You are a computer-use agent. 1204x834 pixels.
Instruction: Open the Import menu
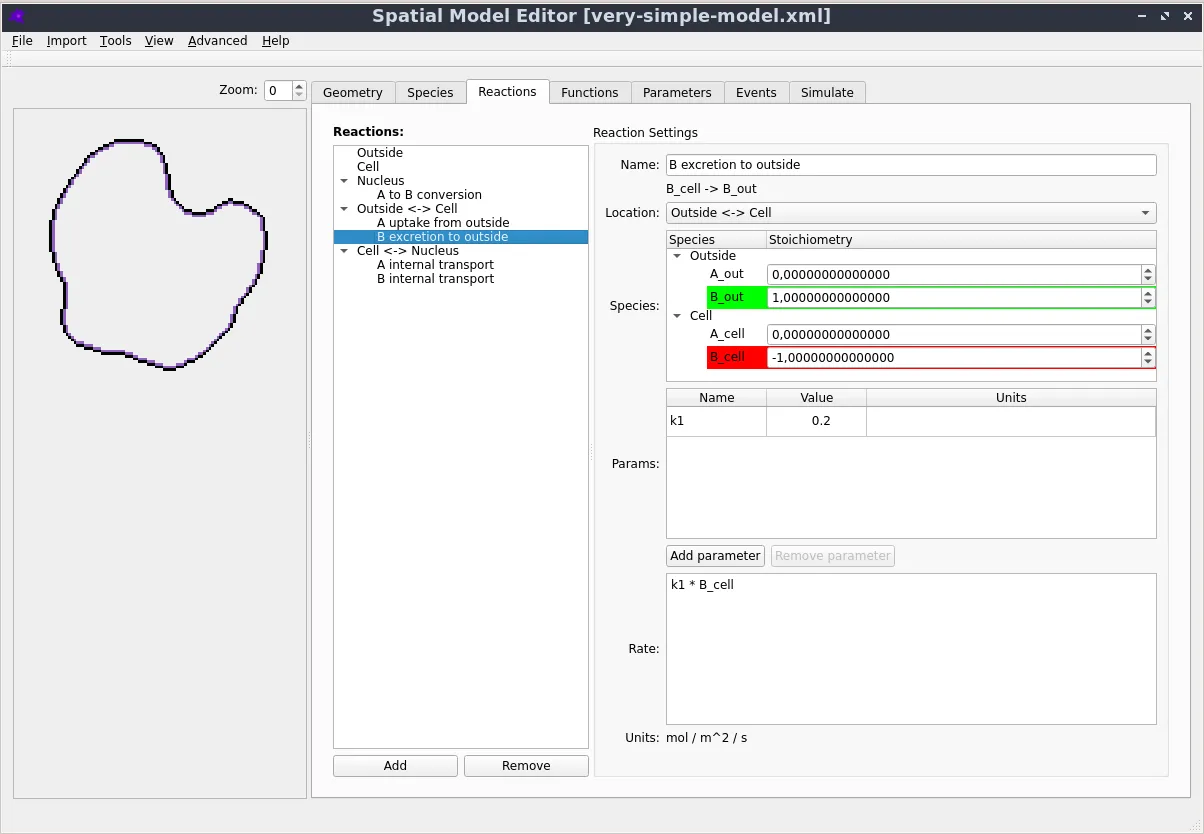(x=66, y=41)
